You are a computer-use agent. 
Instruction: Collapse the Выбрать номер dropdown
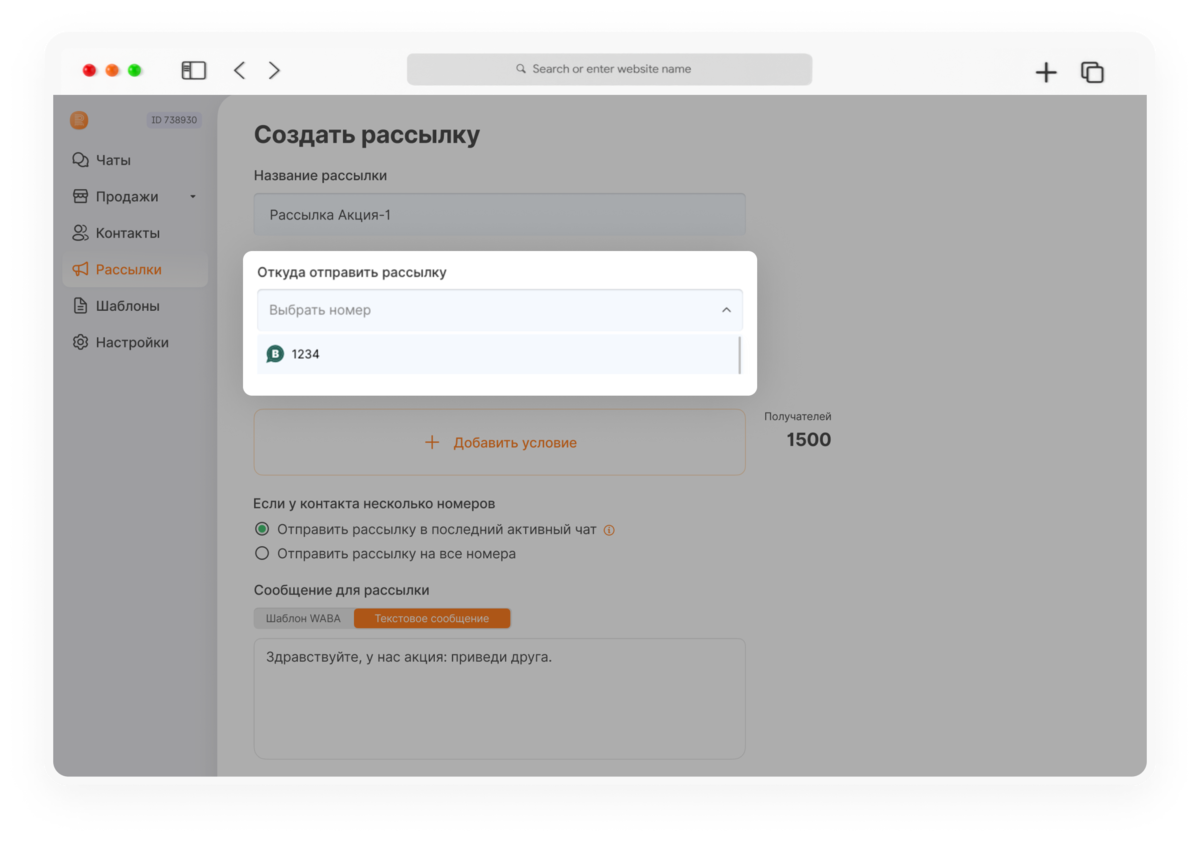click(x=500, y=310)
